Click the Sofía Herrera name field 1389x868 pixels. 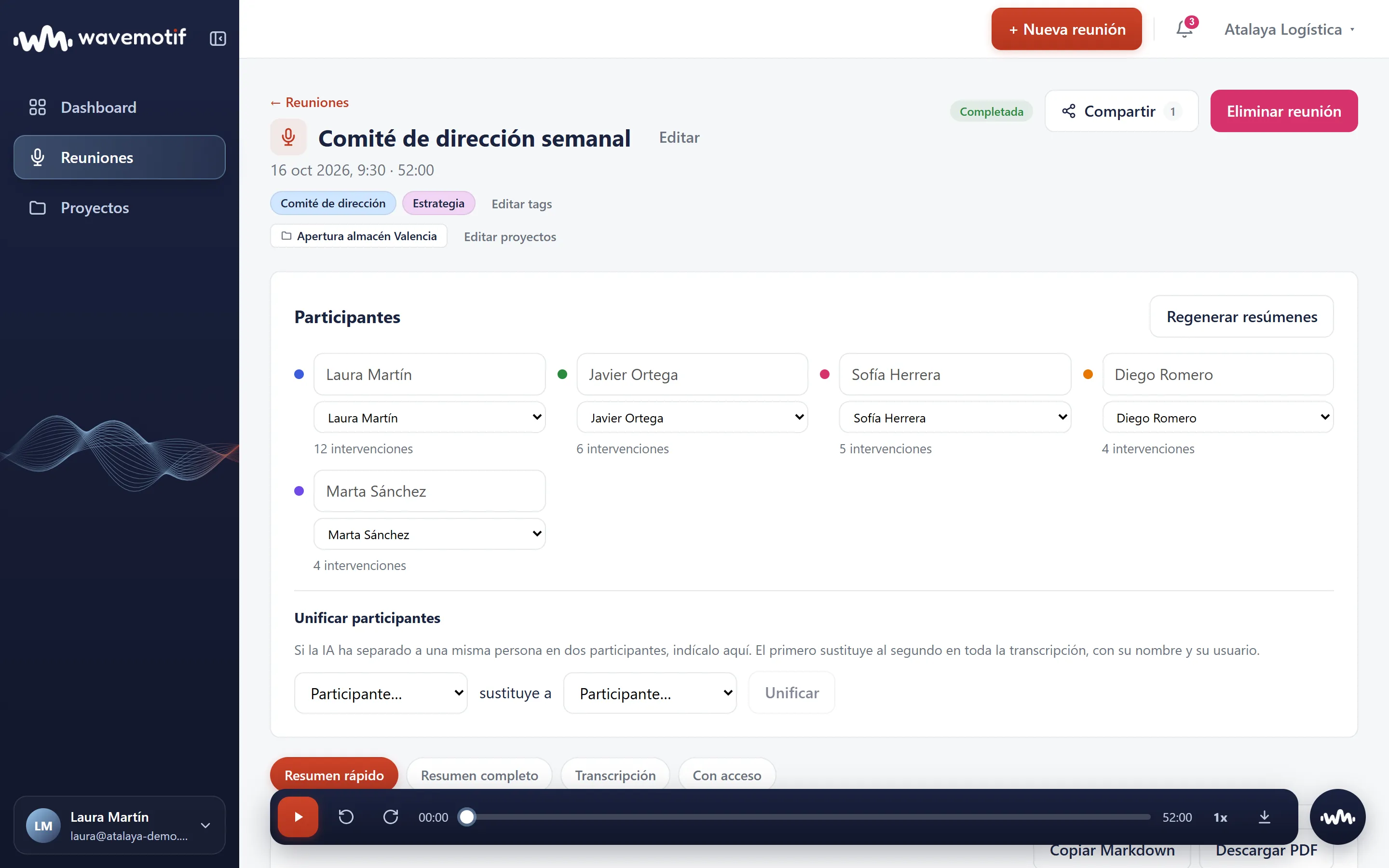[x=955, y=374]
